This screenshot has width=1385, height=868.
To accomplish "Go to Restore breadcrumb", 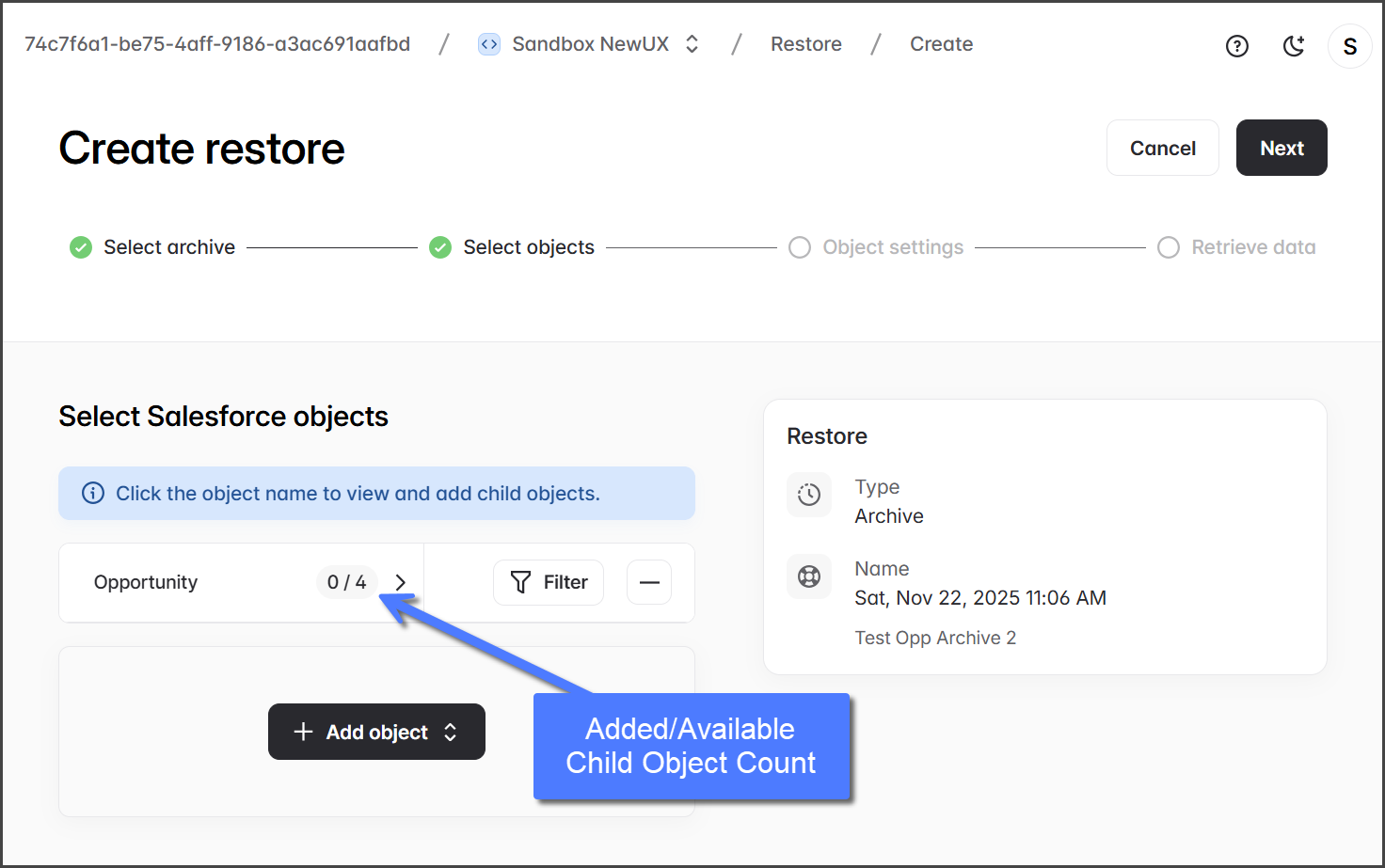I will 805,44.
